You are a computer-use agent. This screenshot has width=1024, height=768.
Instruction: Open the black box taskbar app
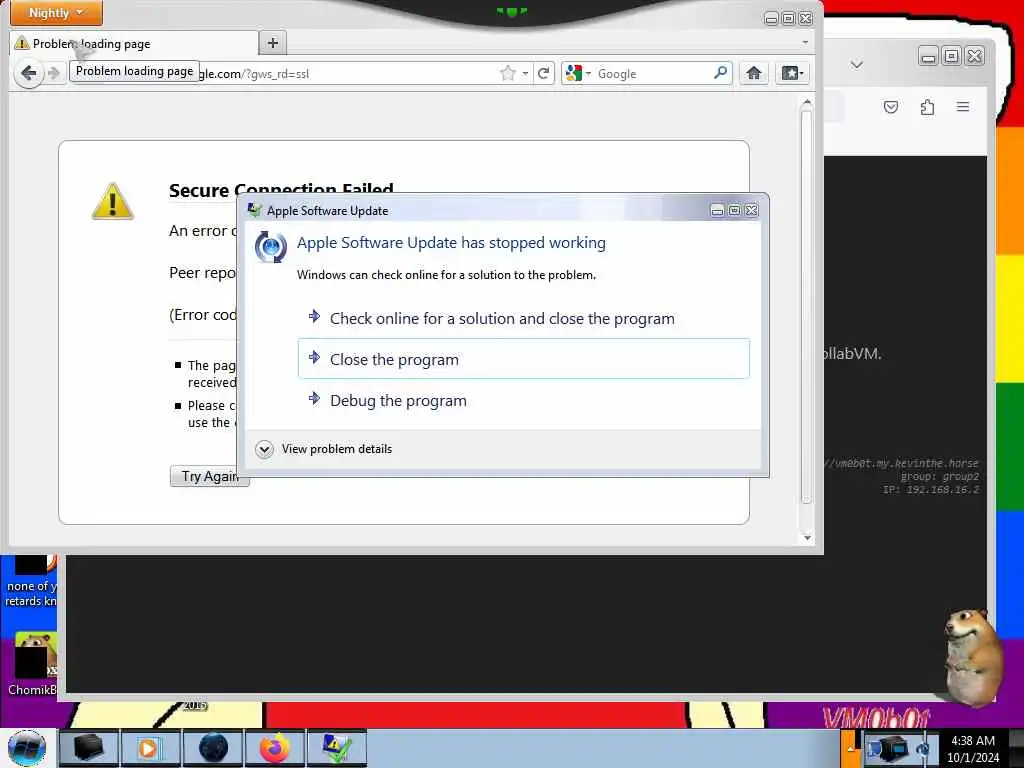89,748
